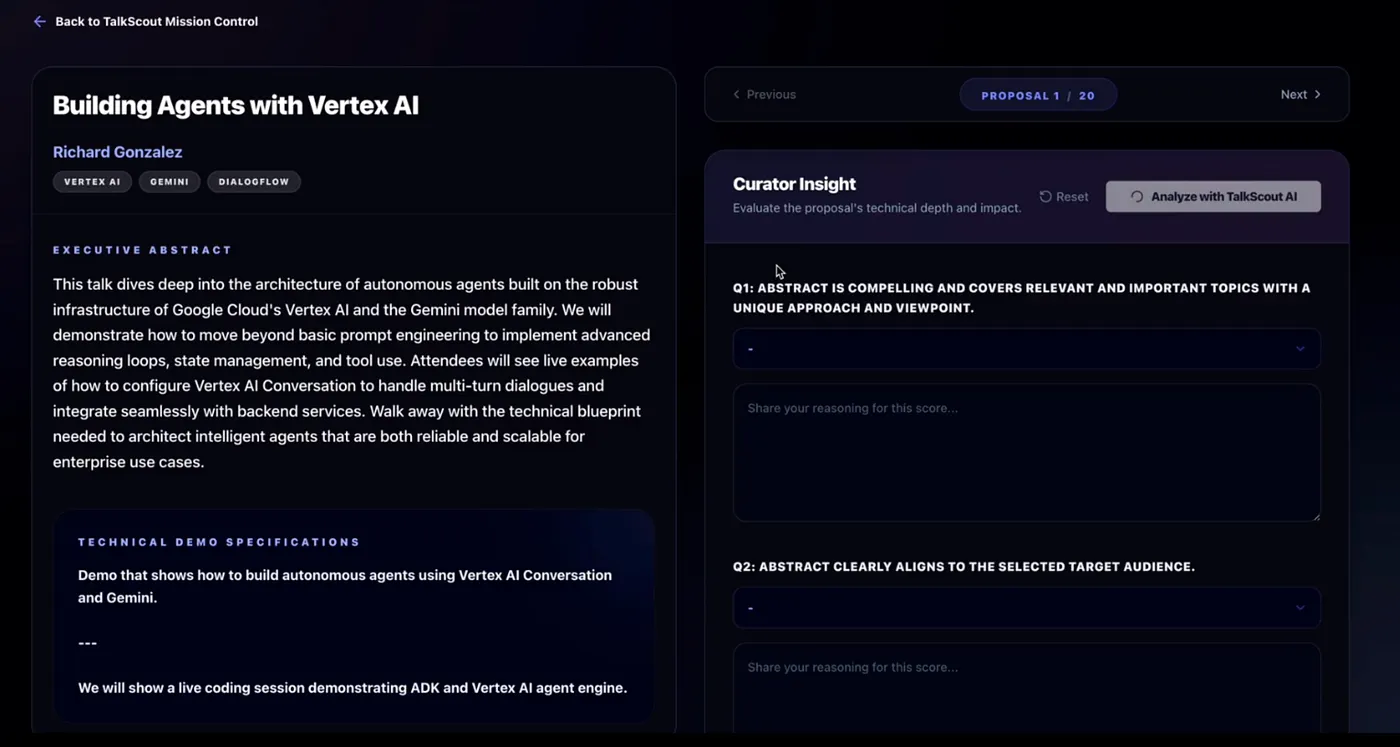Click Analyze with TalkScout AI button
Viewport: 1400px width, 747px height.
(1213, 196)
